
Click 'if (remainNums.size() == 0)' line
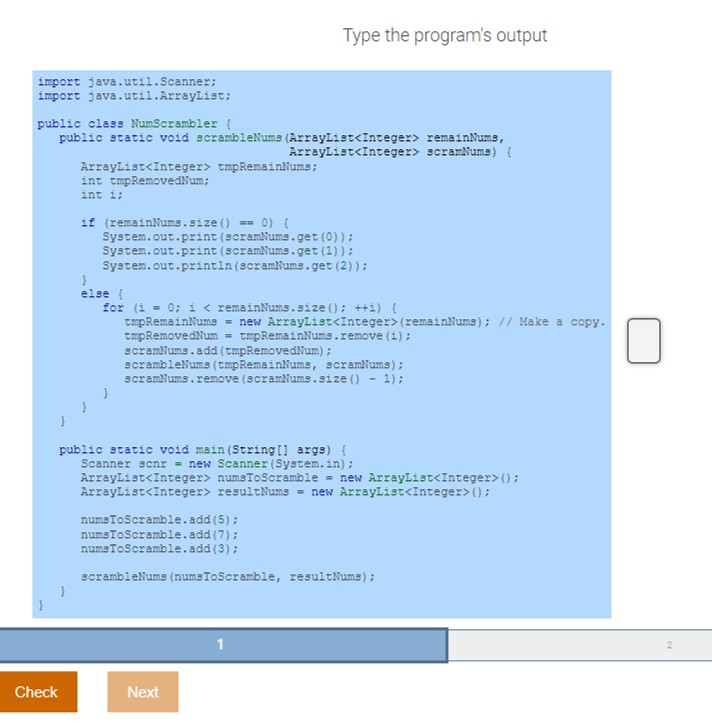tap(185, 223)
